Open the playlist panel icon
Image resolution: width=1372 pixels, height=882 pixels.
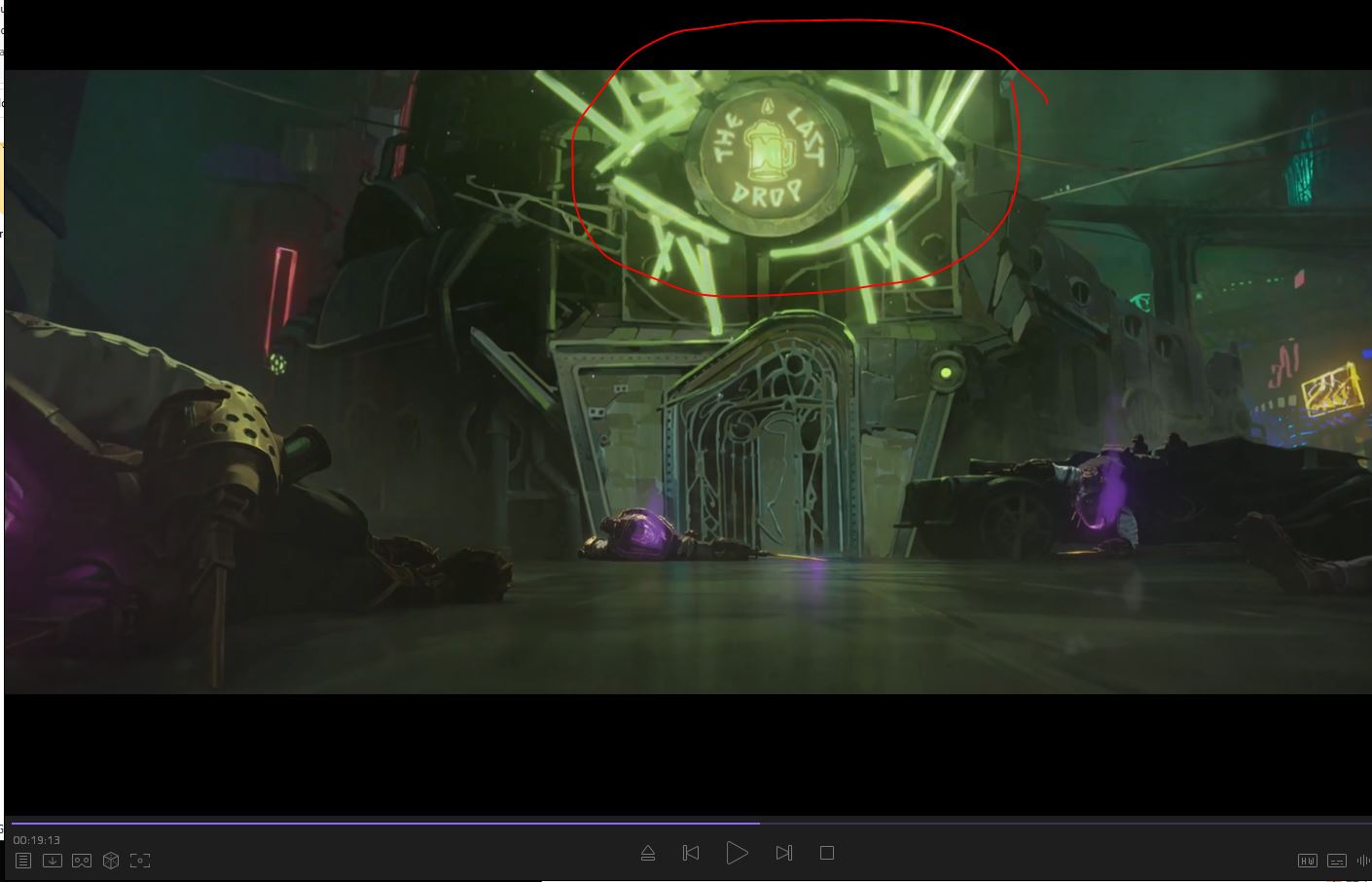click(x=23, y=861)
